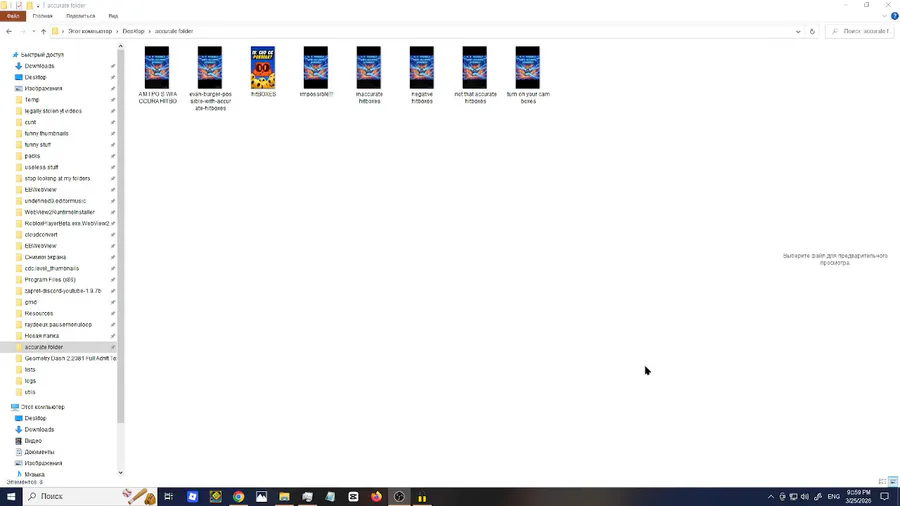Select Быстрый доступ in navigation pane
This screenshot has height=506, width=900.
[42, 55]
